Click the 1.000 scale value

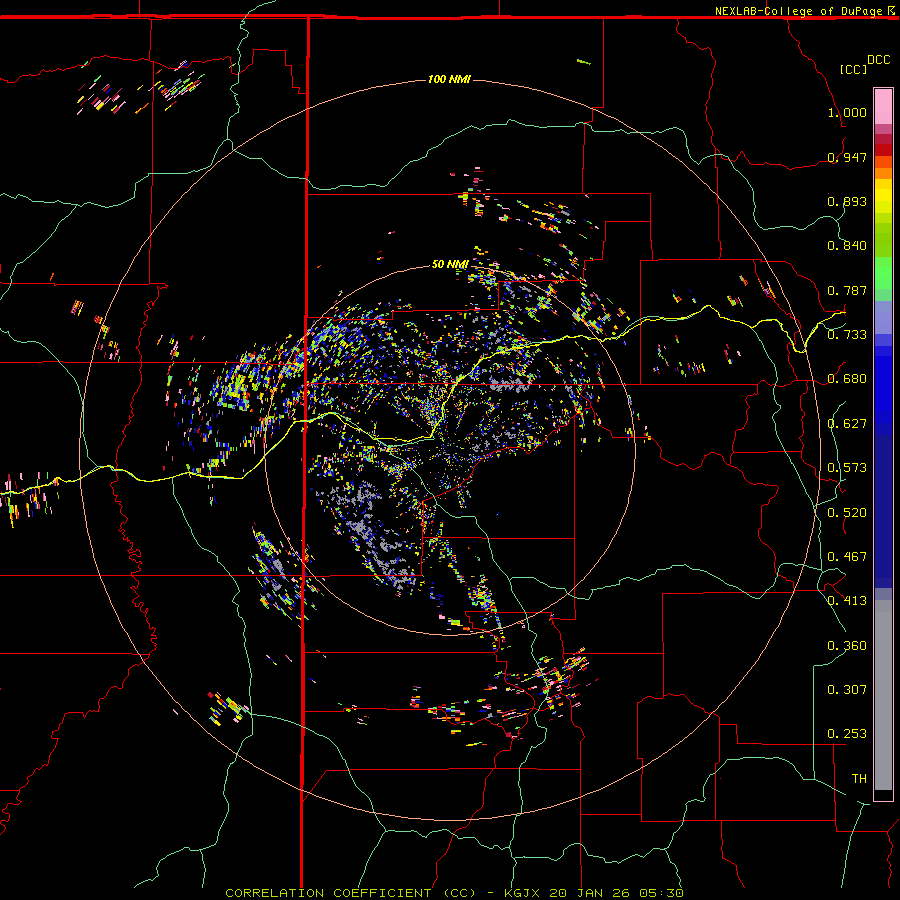tap(847, 112)
